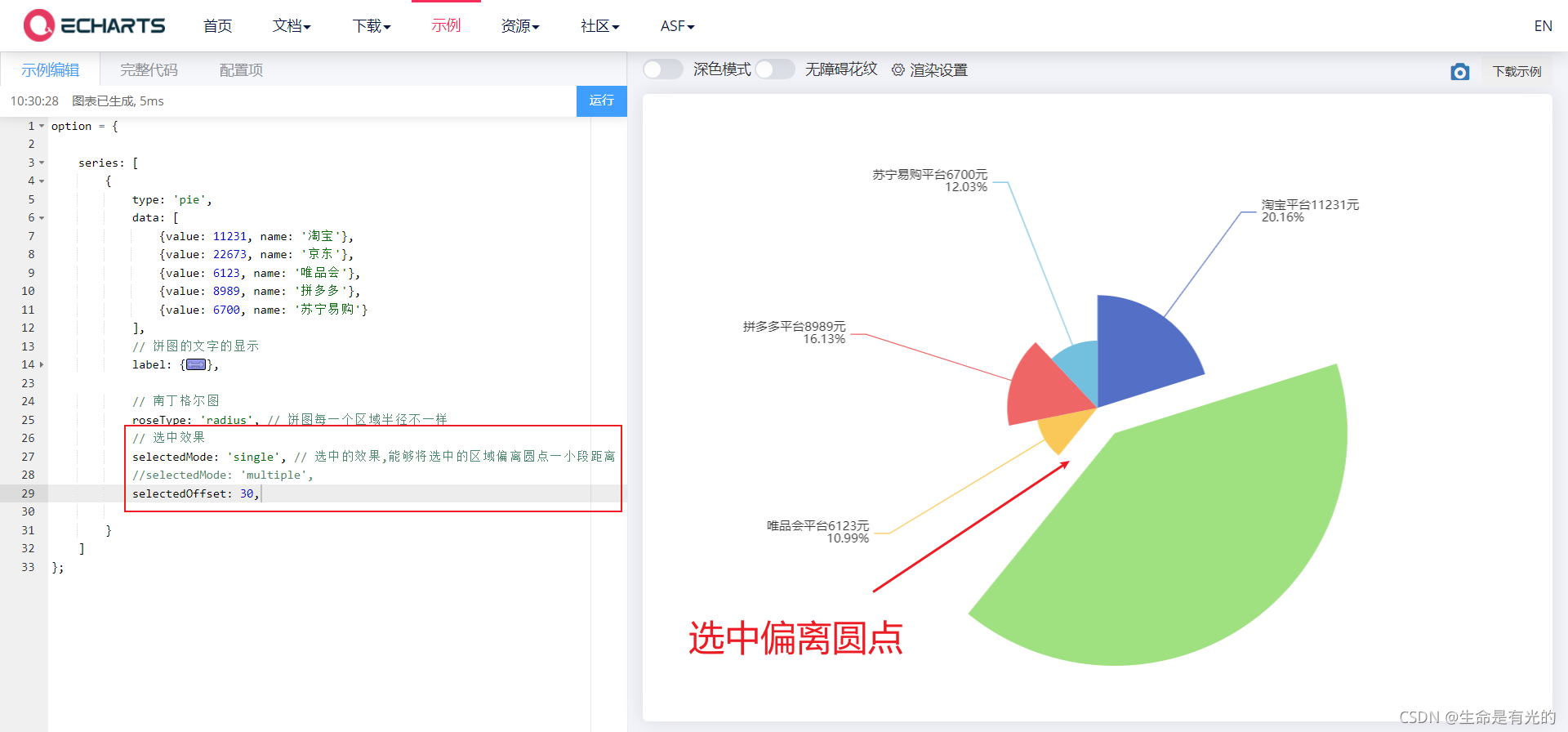Collapse the code fold on line 1
Viewport: 1568px width, 732px height.
42,126
